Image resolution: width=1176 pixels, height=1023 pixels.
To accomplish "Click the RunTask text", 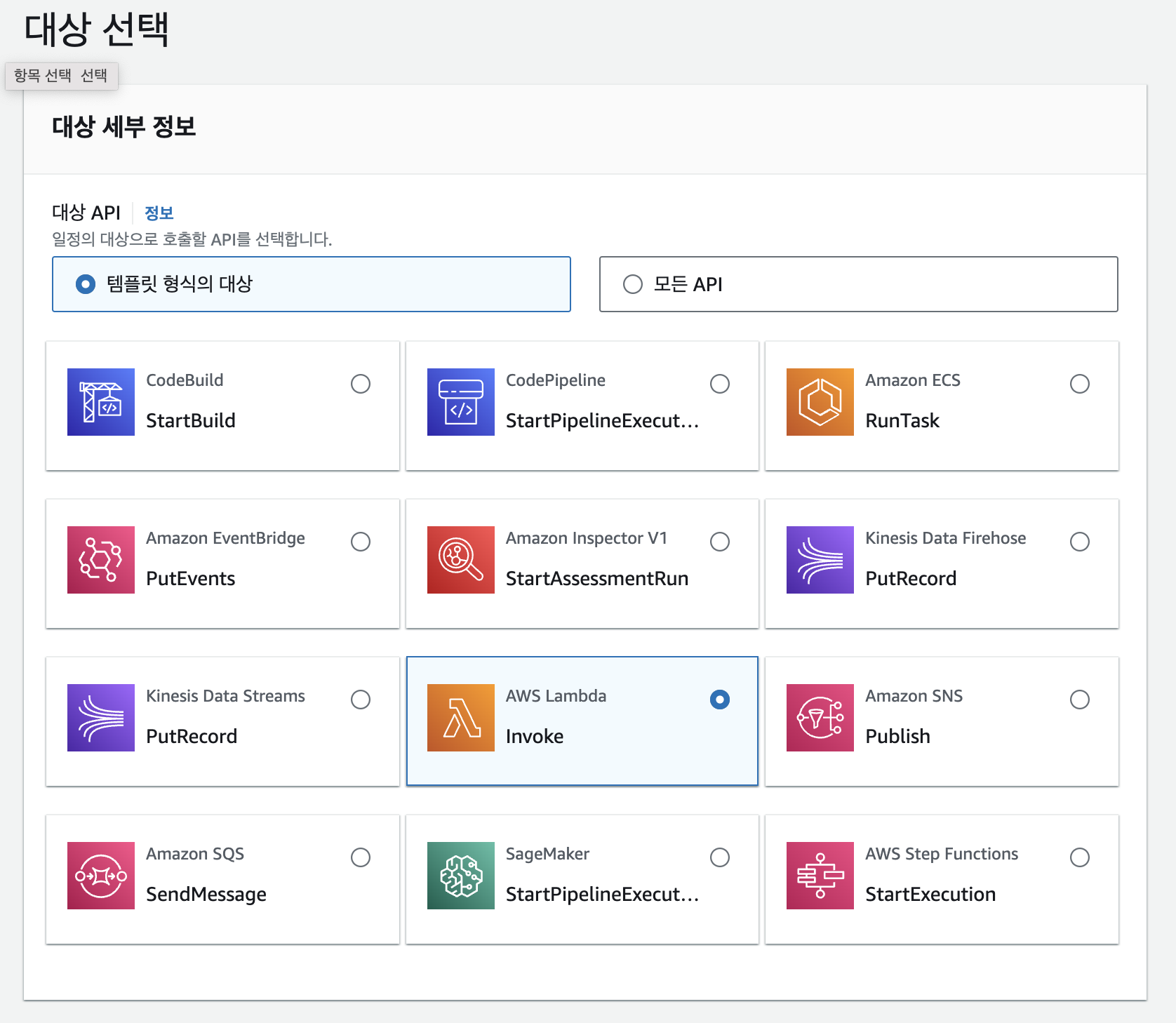I will (902, 420).
